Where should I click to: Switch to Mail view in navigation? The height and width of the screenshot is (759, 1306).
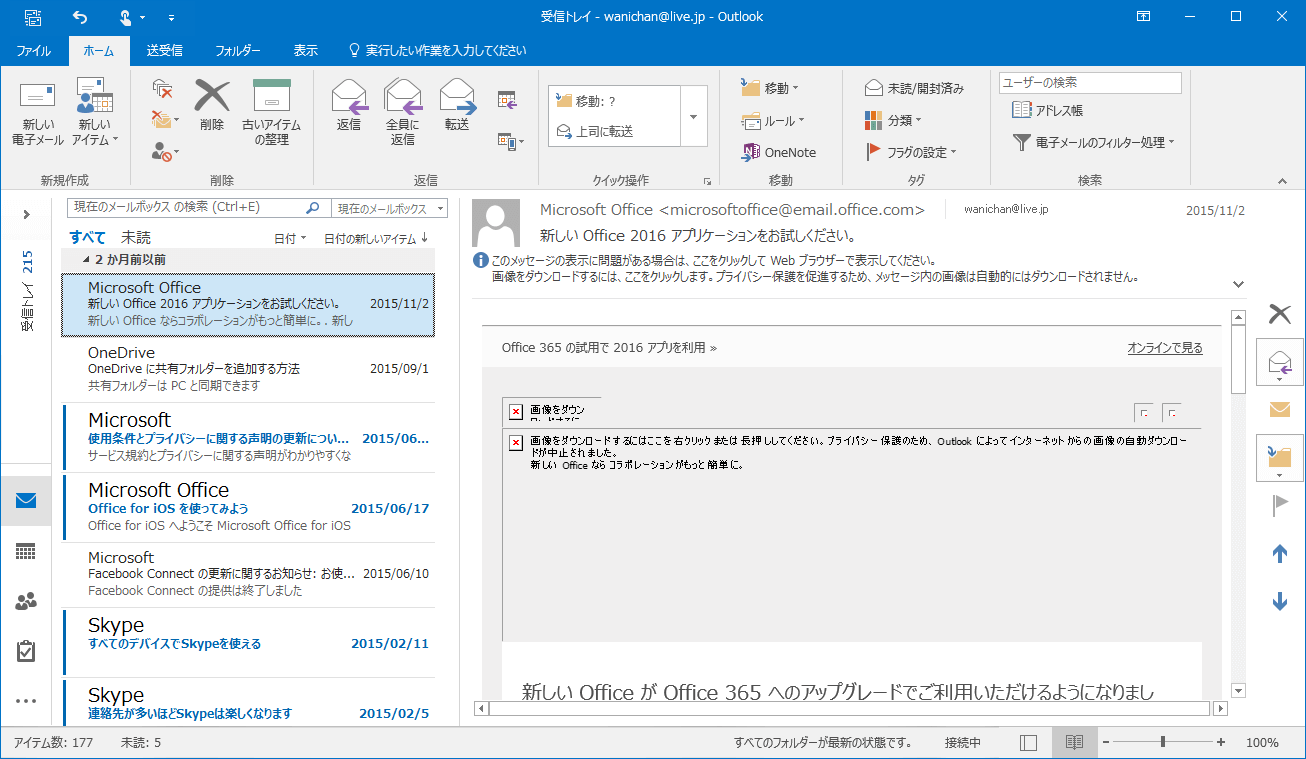pyautogui.click(x=26, y=501)
